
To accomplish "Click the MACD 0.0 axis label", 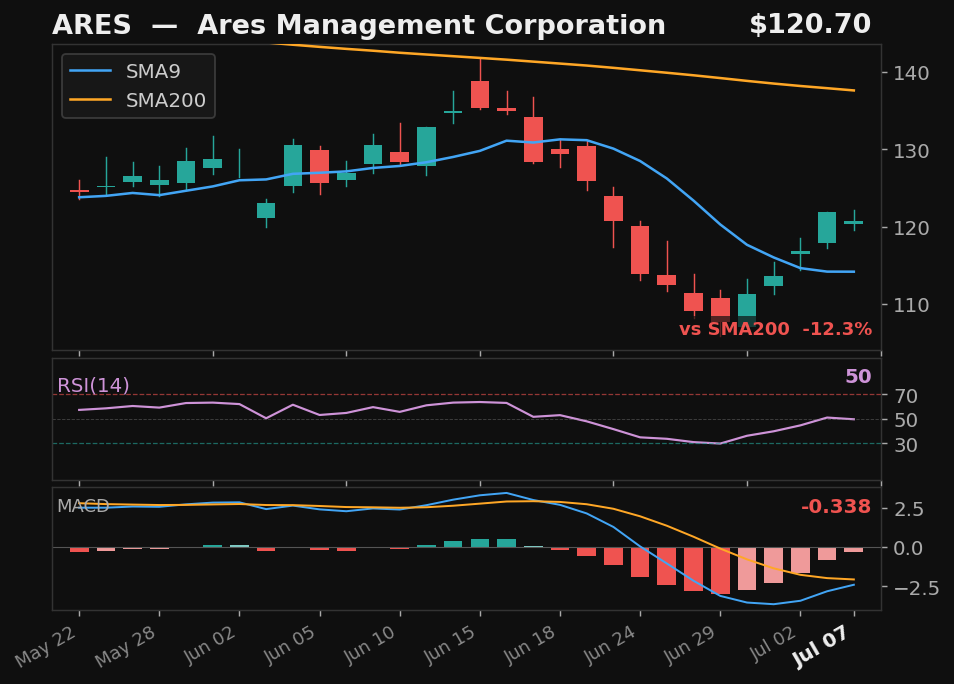I will click(x=908, y=548).
